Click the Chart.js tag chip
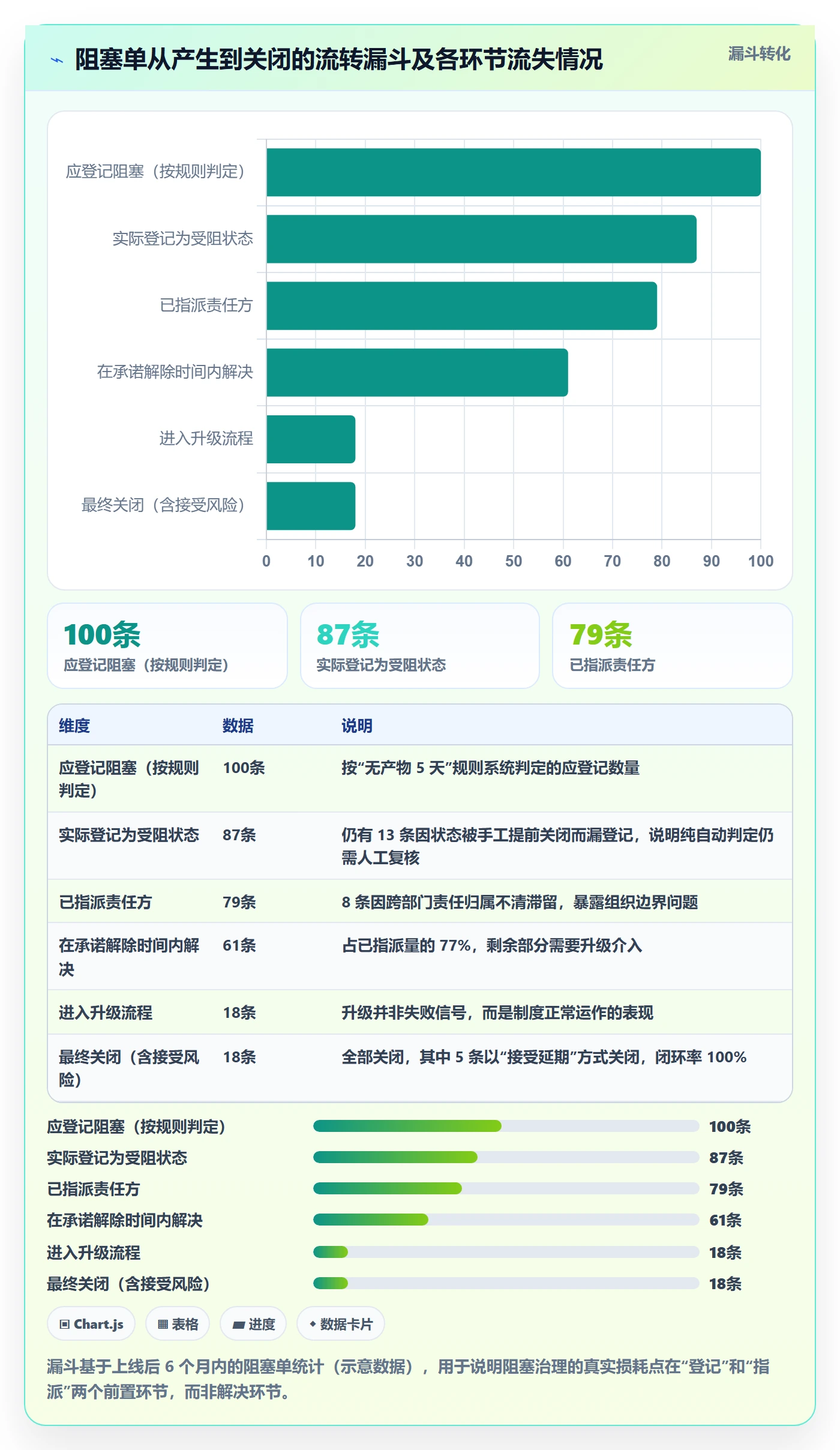The image size is (840, 1450). 91,1323
